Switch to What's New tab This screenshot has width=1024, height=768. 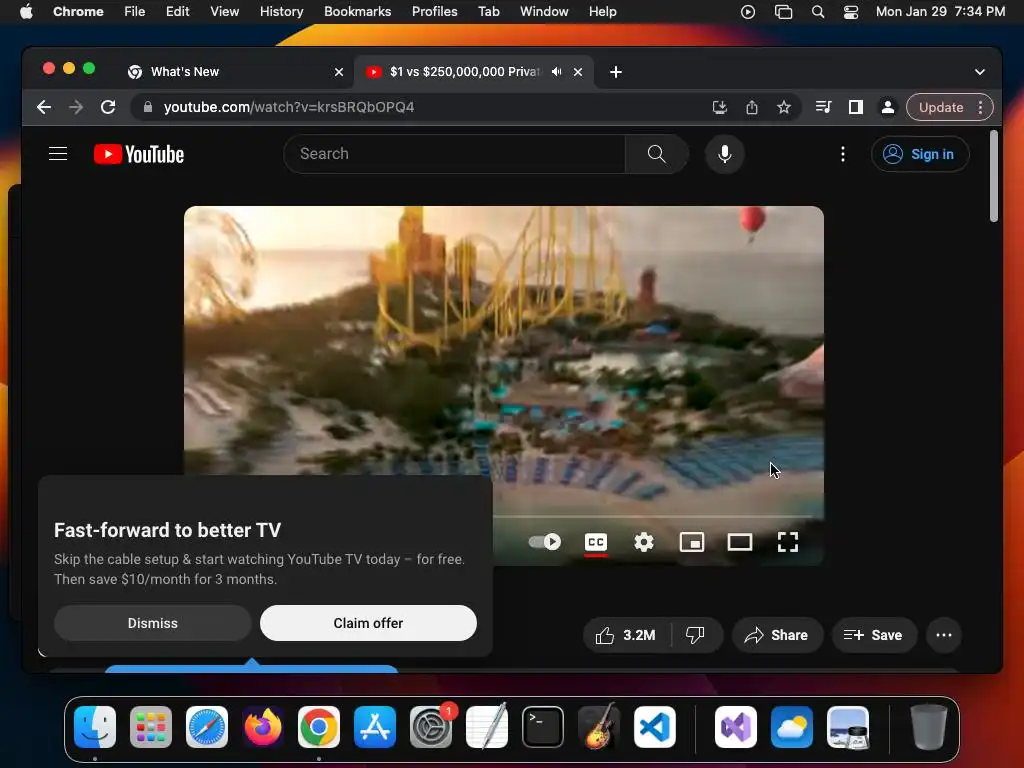point(236,72)
